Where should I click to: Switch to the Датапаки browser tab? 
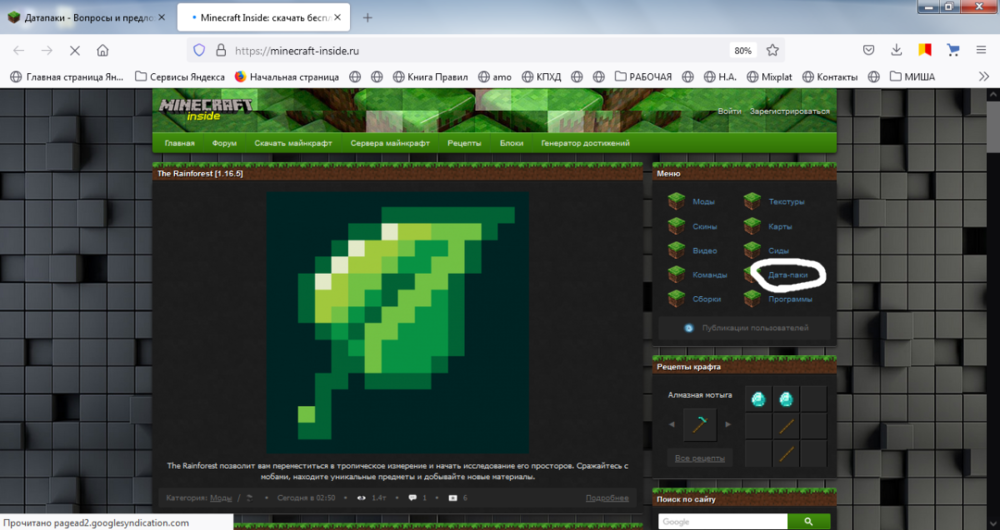pyautogui.click(x=85, y=18)
